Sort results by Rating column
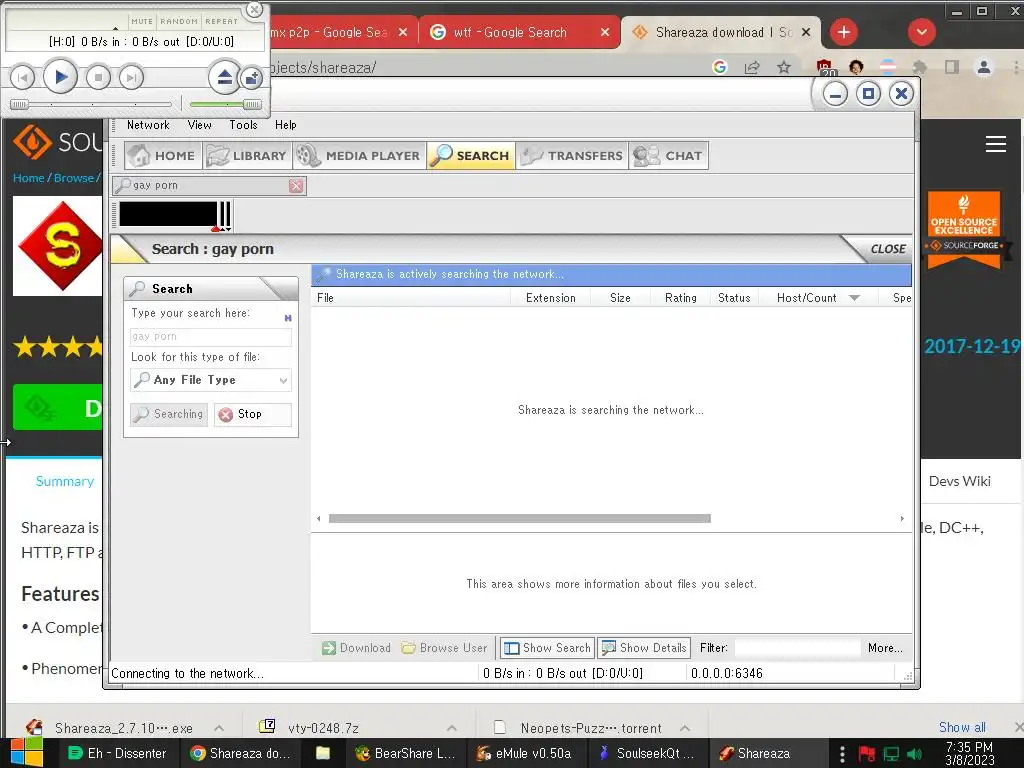The height and width of the screenshot is (768, 1024). (x=680, y=298)
